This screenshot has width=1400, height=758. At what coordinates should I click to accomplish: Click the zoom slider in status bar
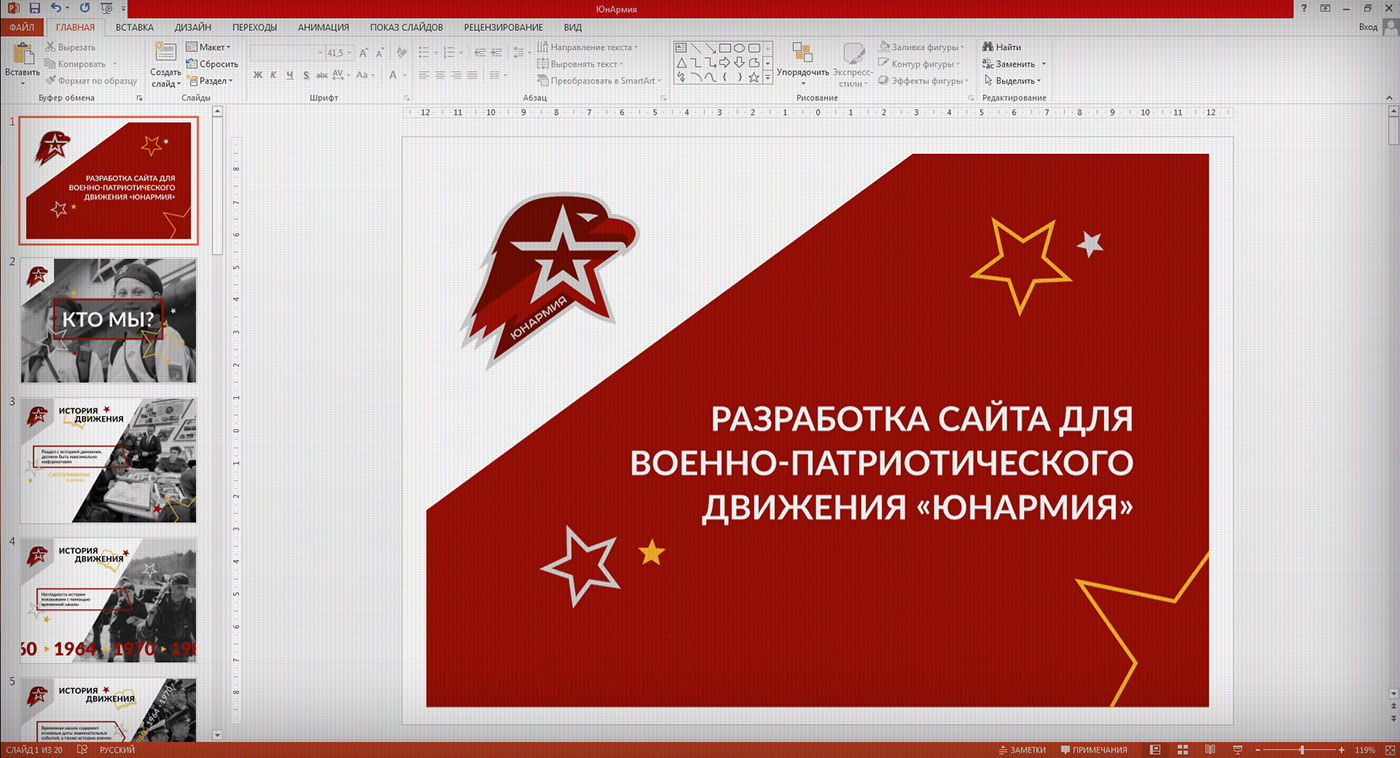1302,749
